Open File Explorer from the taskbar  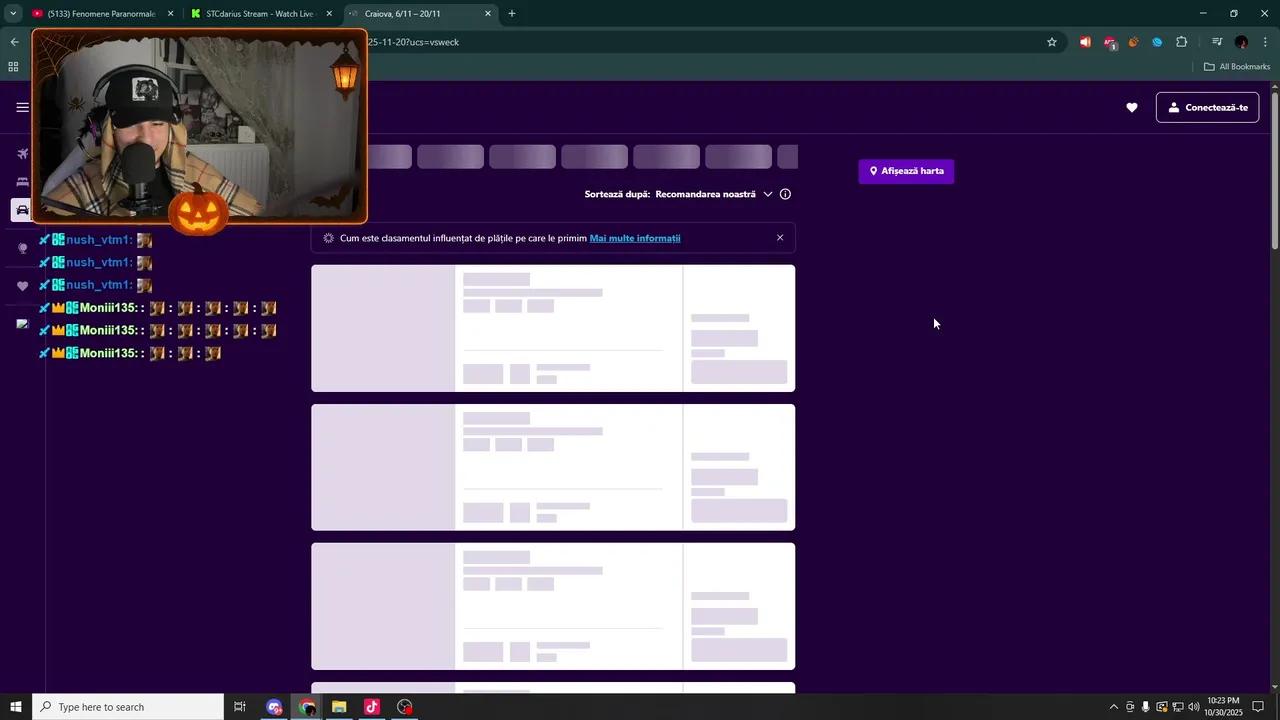click(339, 707)
